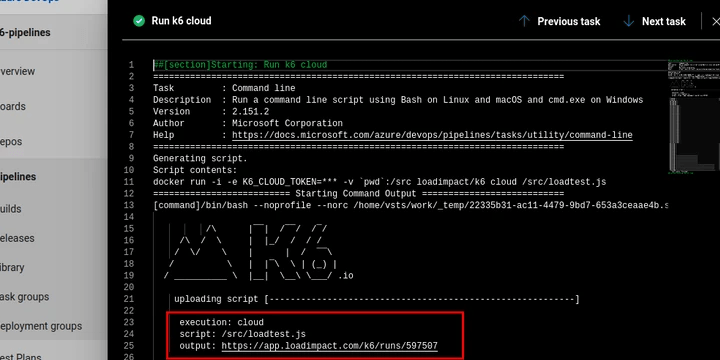
Task: Open Task groups in the sidebar
Action: pyautogui.click(x=24, y=297)
